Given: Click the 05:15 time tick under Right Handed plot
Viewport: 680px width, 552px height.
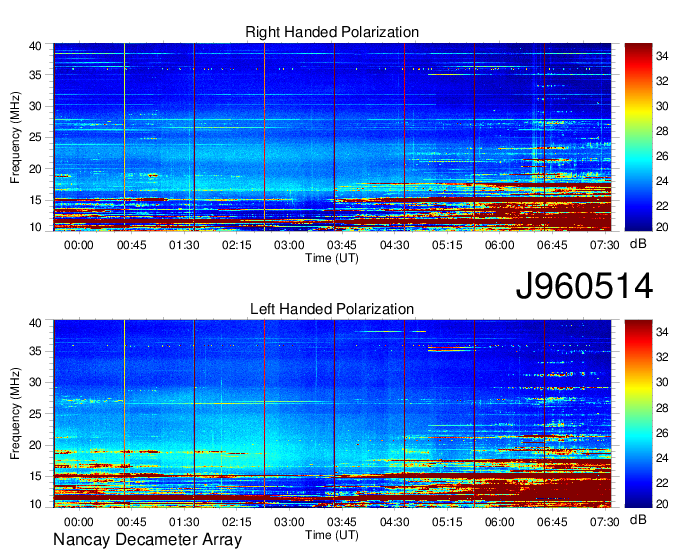Looking at the screenshot, I should (447, 245).
